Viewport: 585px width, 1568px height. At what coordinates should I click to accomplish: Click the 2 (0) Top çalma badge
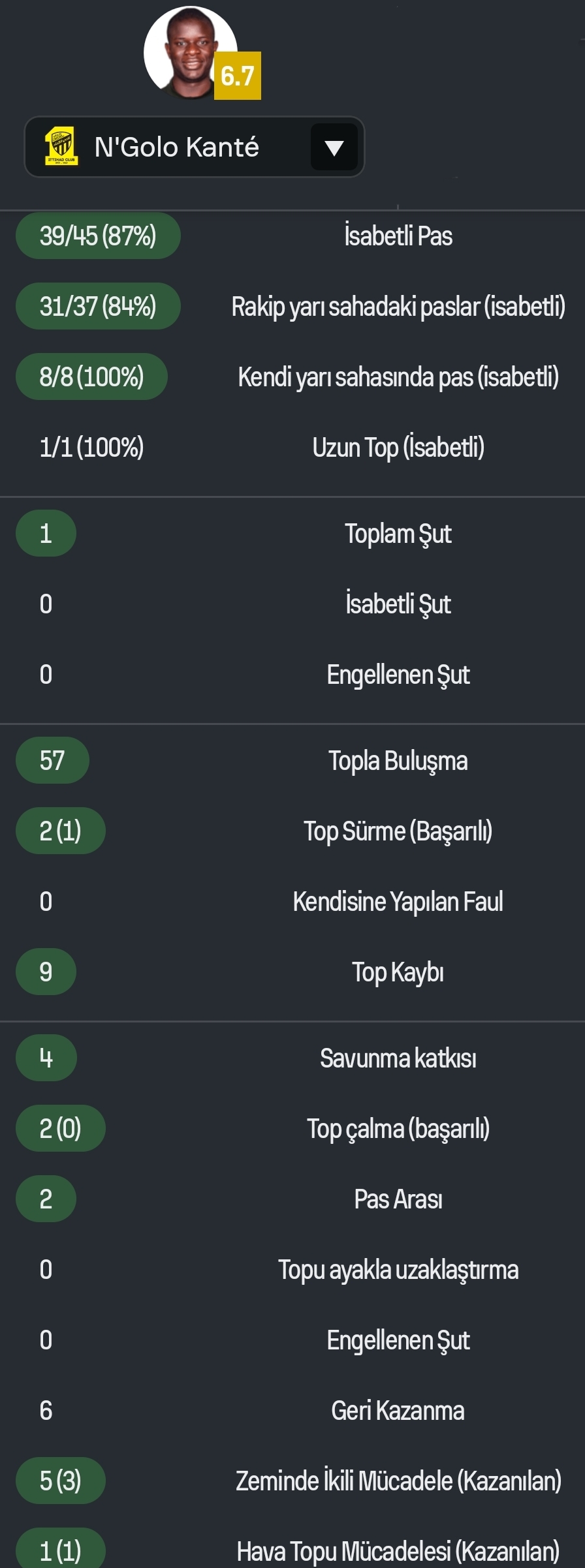click(x=60, y=1128)
